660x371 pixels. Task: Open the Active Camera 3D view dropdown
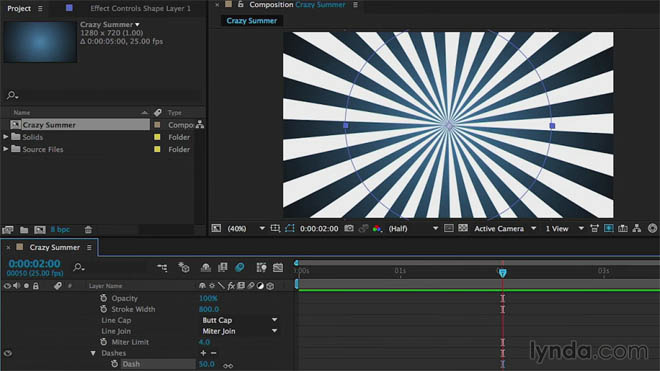[x=505, y=228]
